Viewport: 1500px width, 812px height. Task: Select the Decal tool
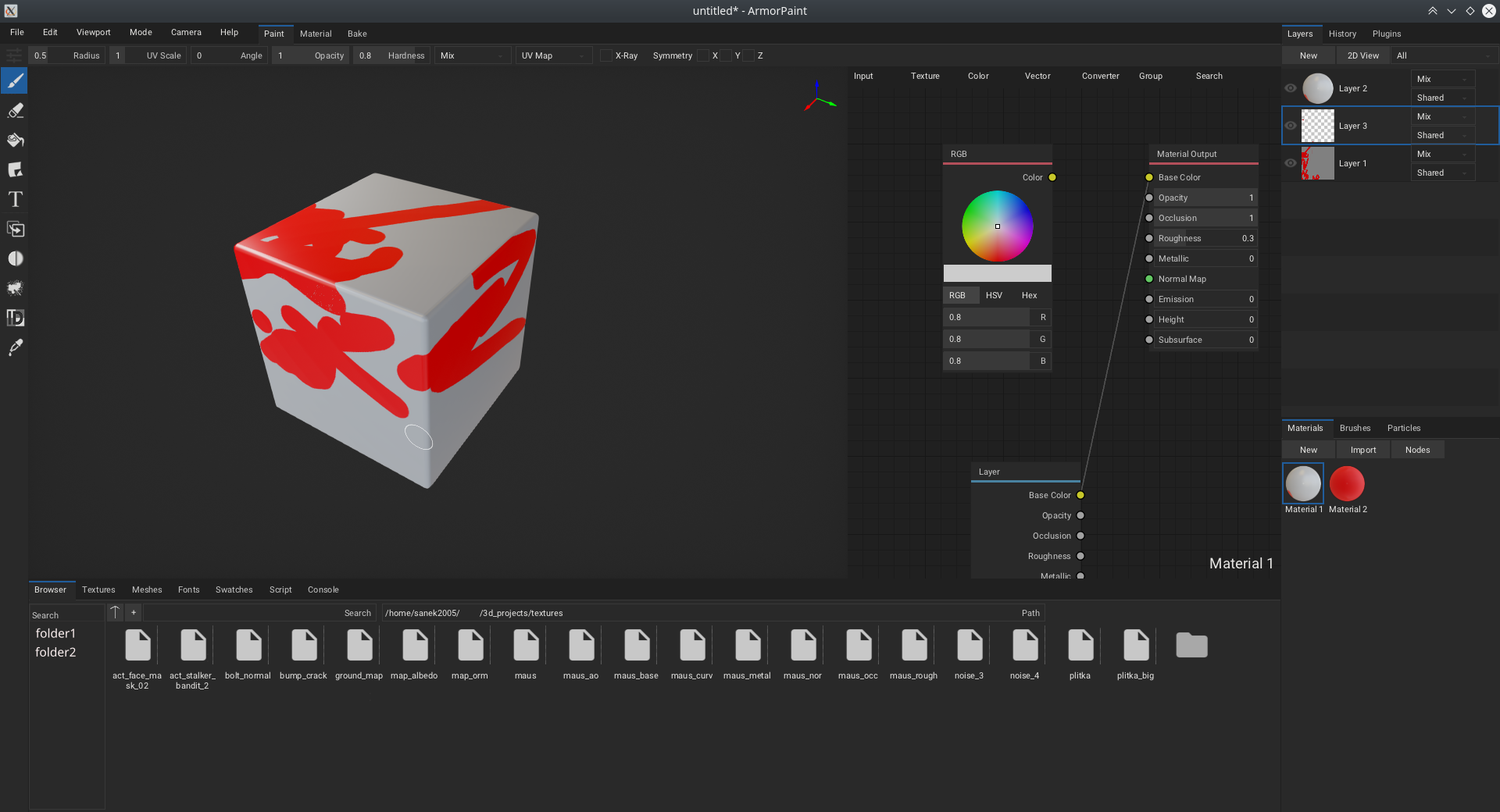15,170
